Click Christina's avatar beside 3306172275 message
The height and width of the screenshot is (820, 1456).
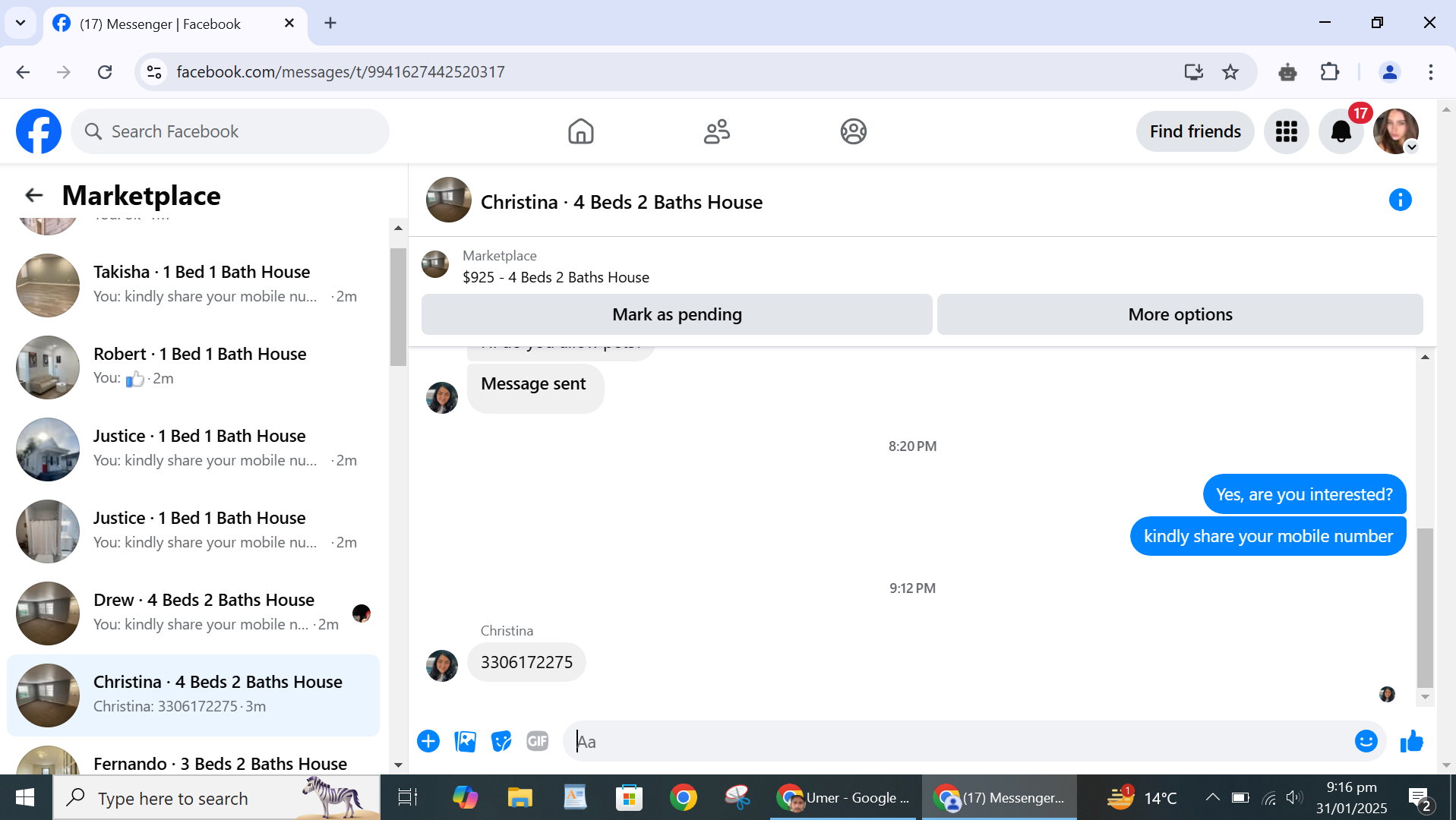pos(442,665)
